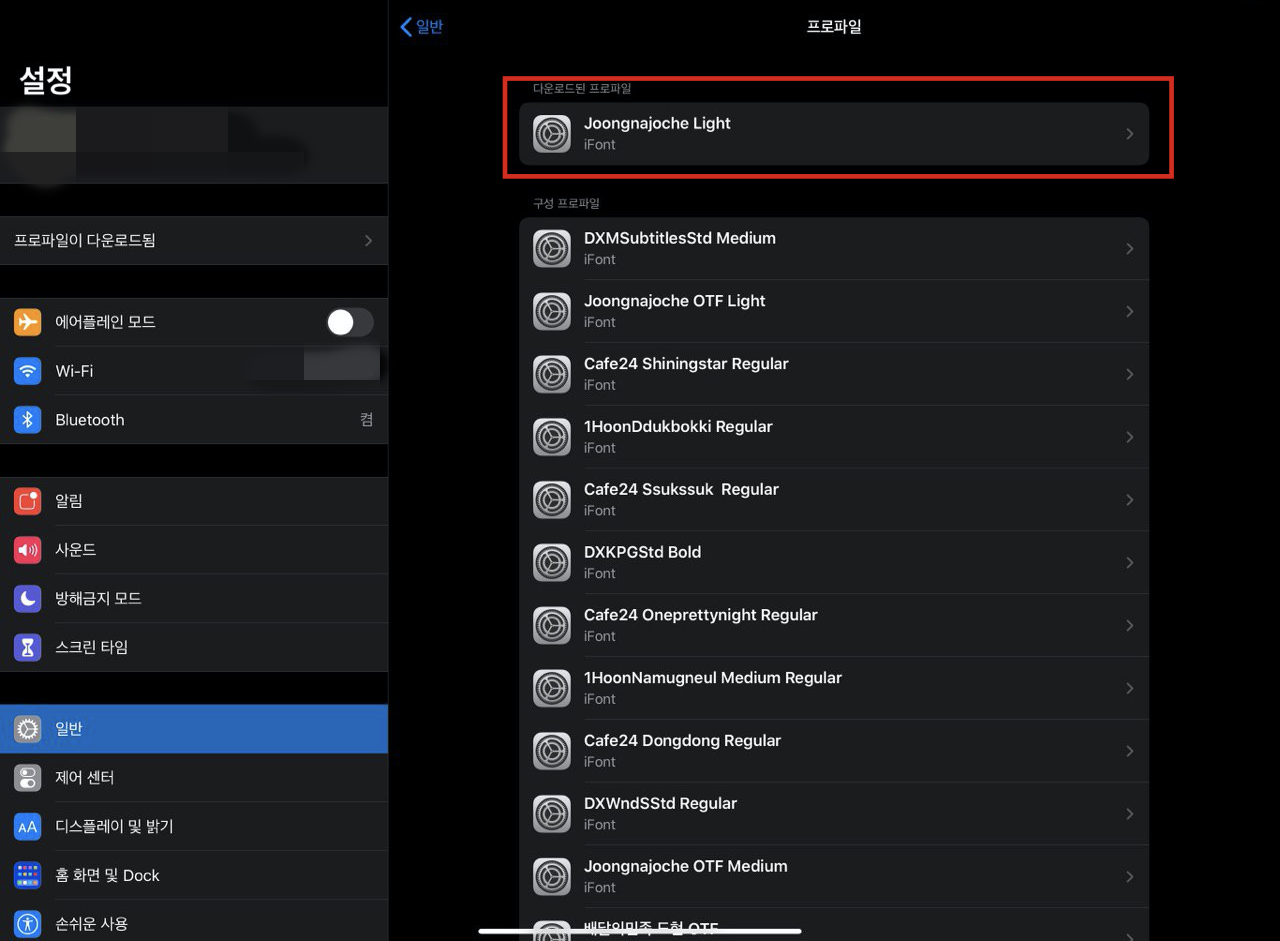
Task: Open 손쉬운 사용 settings
Action: point(194,922)
